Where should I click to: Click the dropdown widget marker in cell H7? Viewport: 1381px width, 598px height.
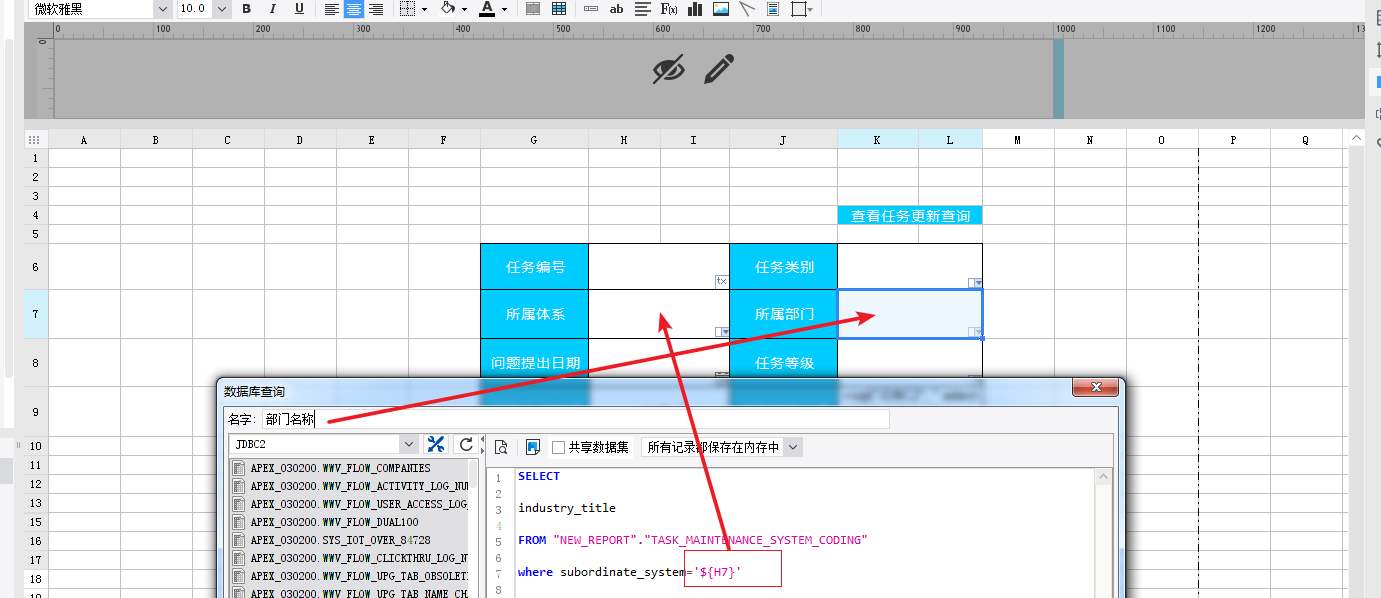722,332
